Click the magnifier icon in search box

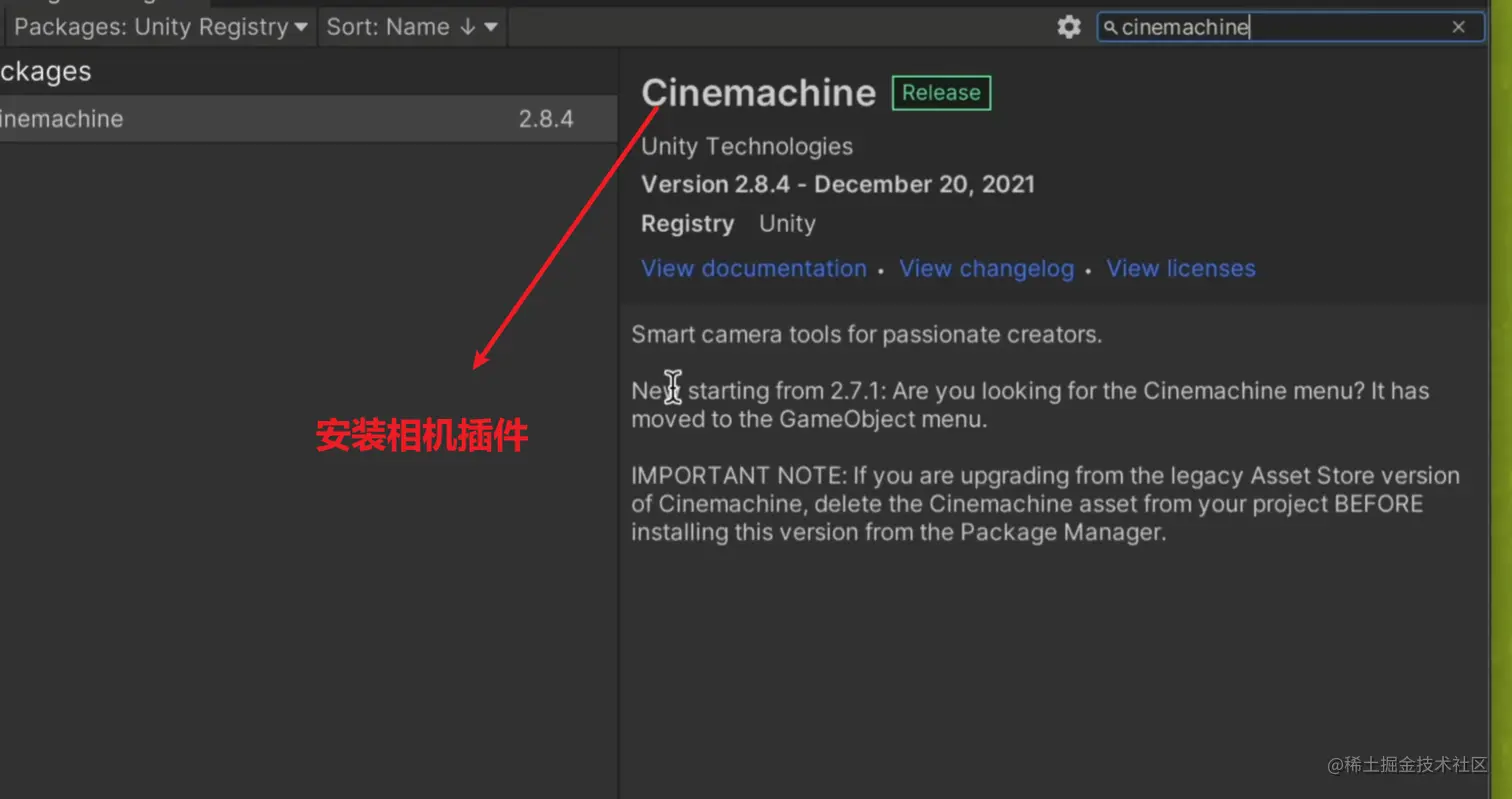click(1110, 28)
